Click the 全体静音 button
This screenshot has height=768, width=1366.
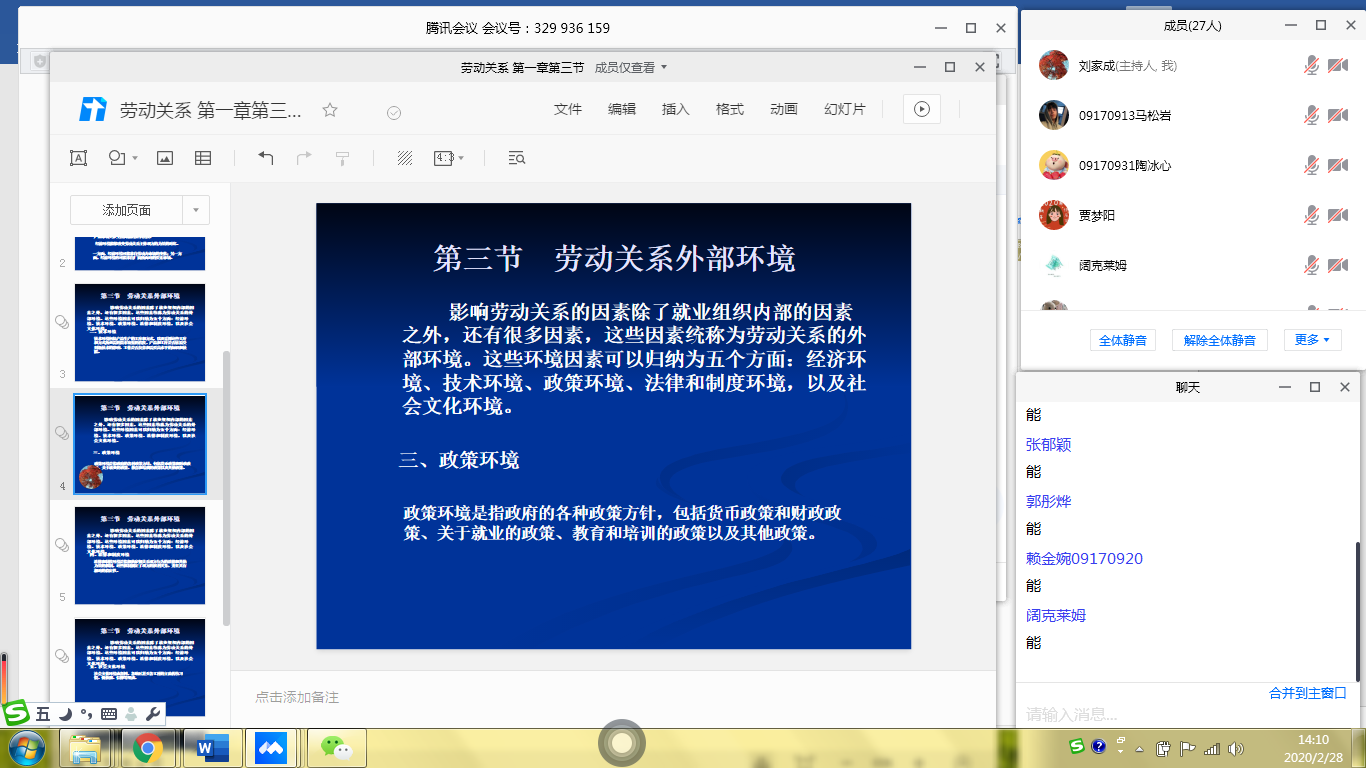pos(1122,340)
